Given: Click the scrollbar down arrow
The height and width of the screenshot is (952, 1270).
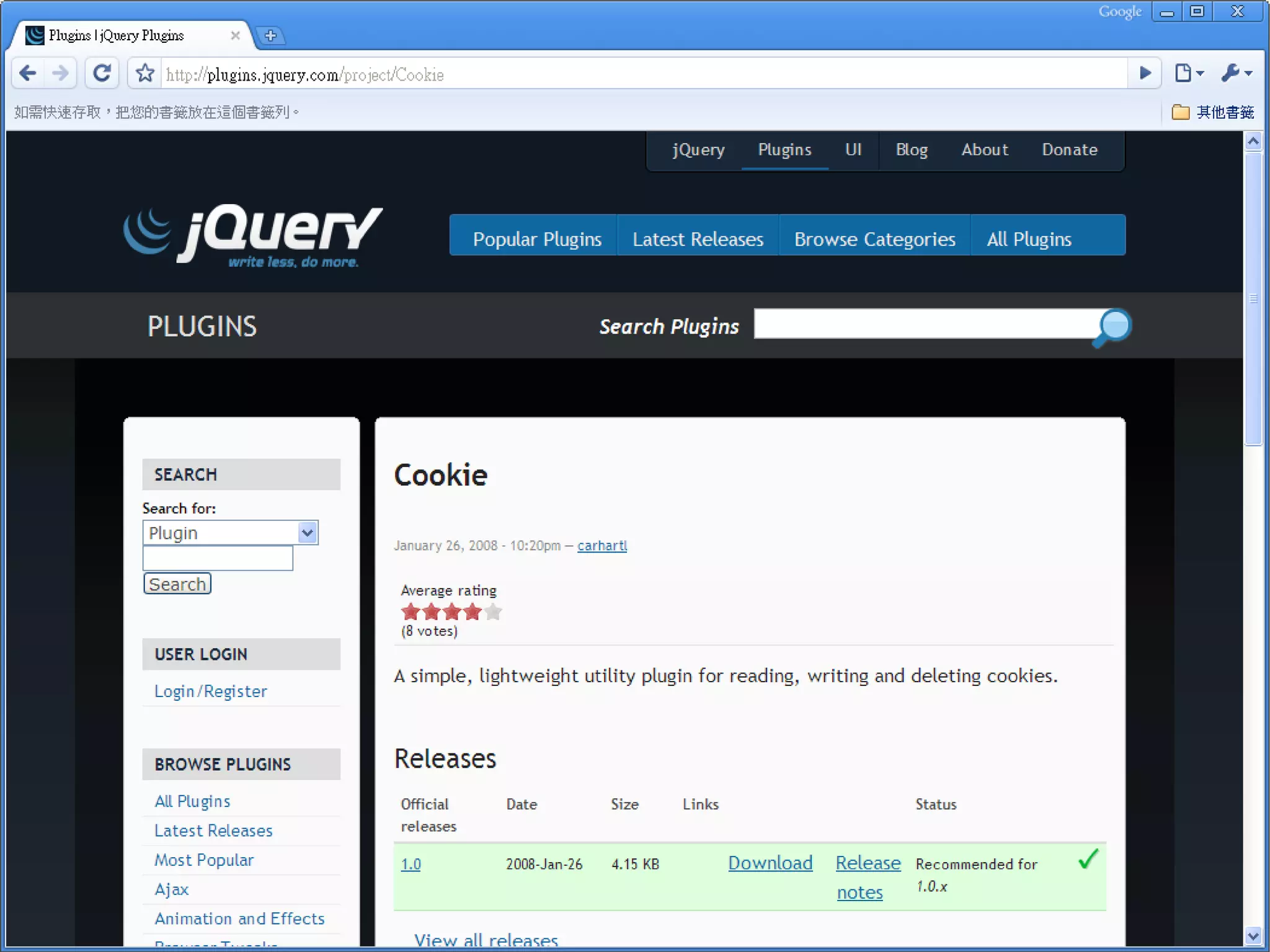Looking at the screenshot, I should 1253,936.
